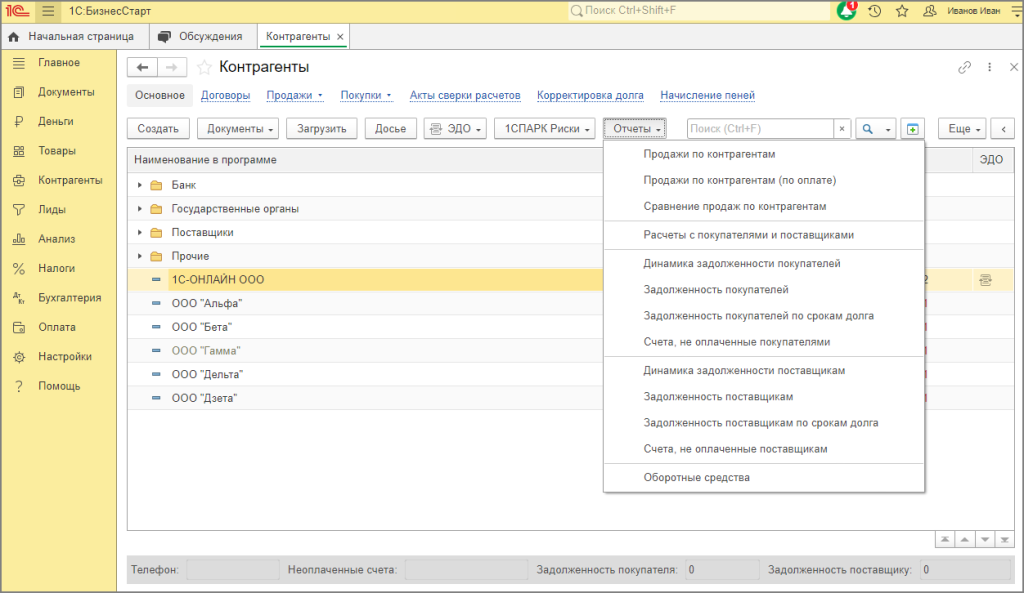Open the ЭДО dropdown button
Viewport: 1024px width, 593px height.
click(x=455, y=129)
